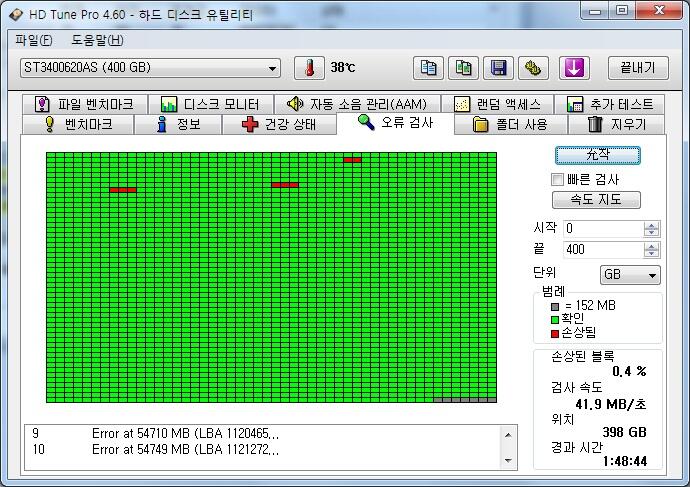This screenshot has height=487, width=690.
Task: Minimize the HD Tune Pro window
Action: coord(595,11)
